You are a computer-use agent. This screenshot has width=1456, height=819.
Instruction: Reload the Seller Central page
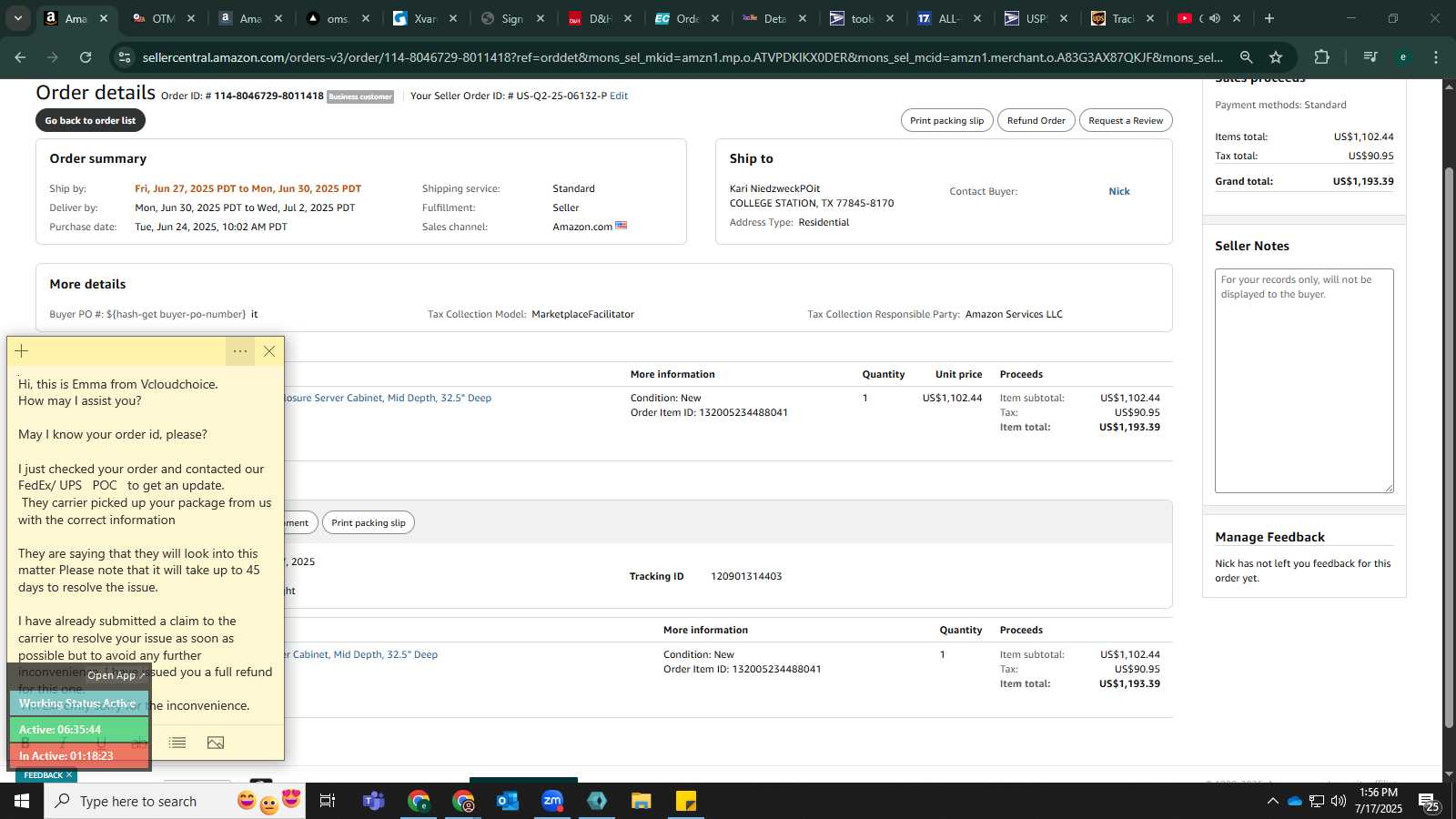(86, 57)
